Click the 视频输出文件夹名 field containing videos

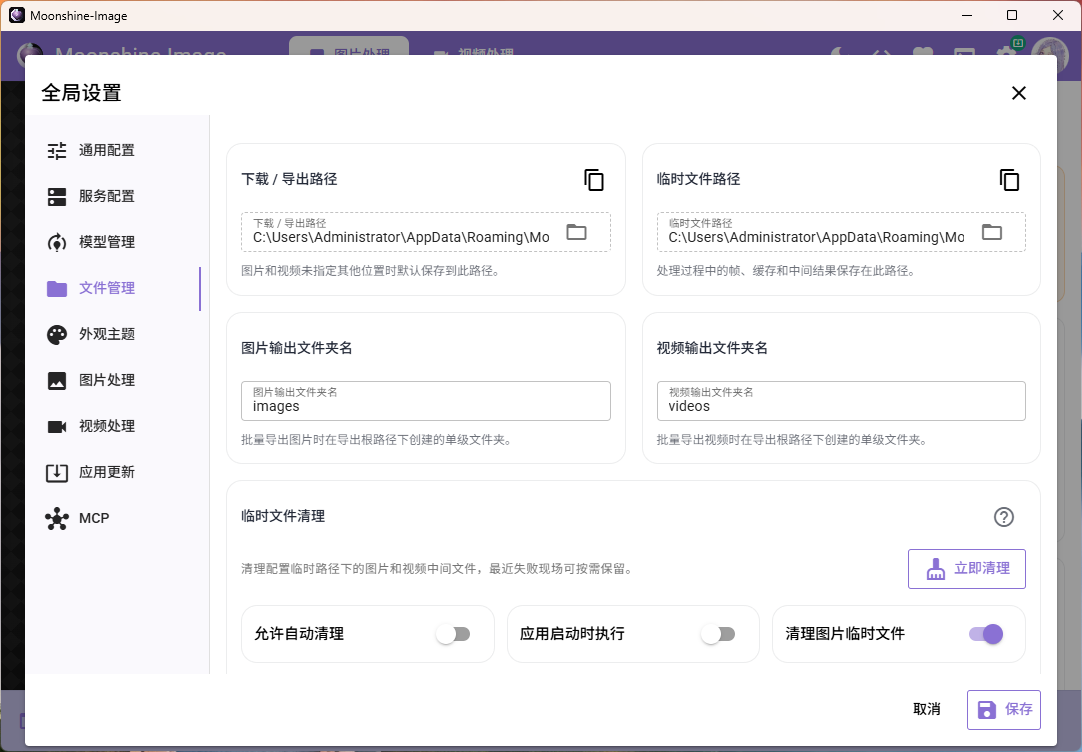point(840,401)
